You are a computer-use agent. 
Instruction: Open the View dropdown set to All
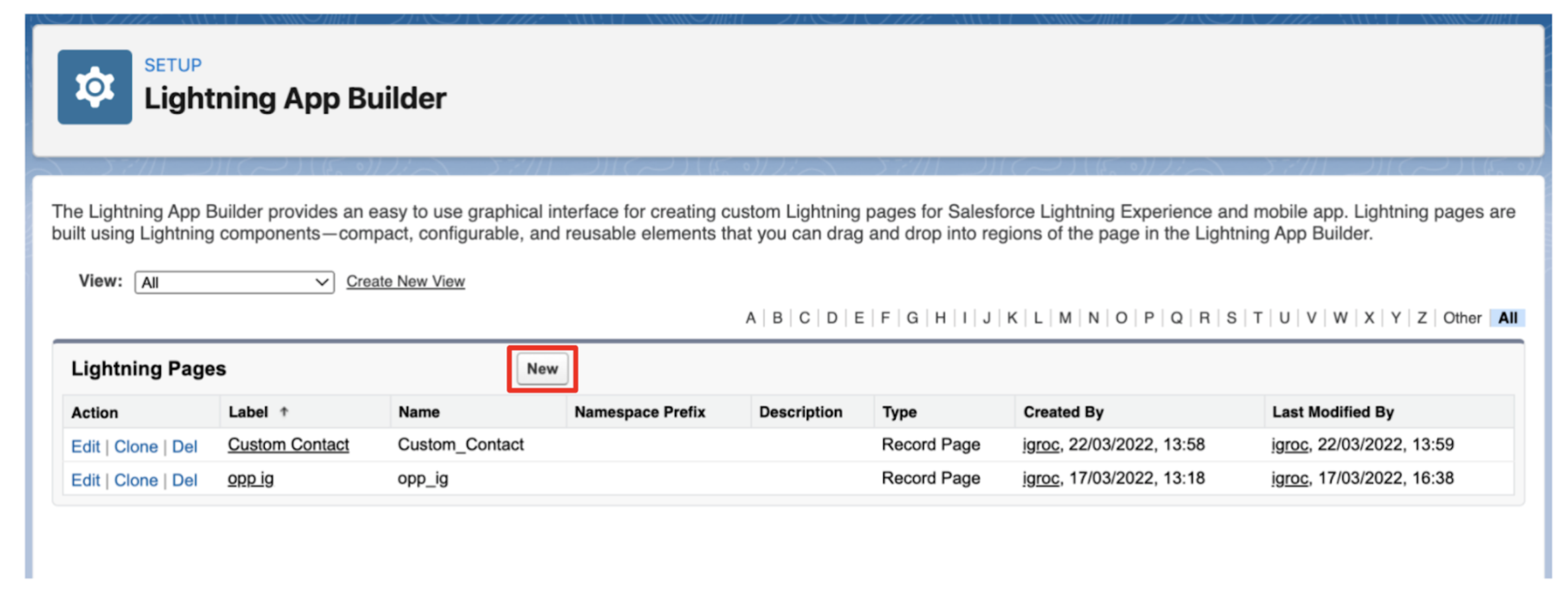235,282
